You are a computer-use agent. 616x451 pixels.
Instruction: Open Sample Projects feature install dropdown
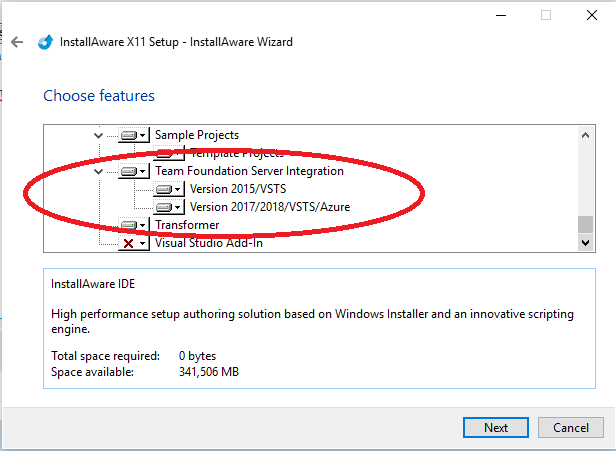tap(134, 136)
